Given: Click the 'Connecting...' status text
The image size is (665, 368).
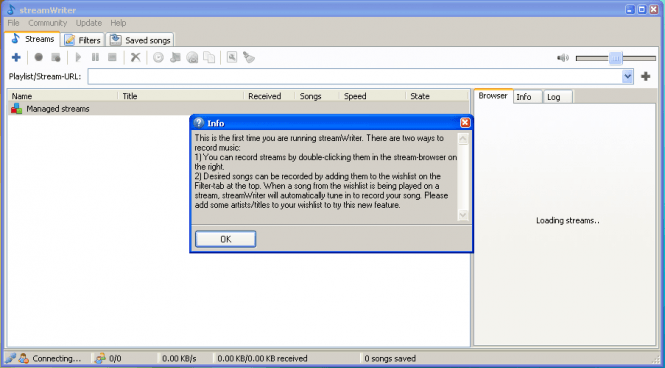Looking at the screenshot, I should [57, 359].
